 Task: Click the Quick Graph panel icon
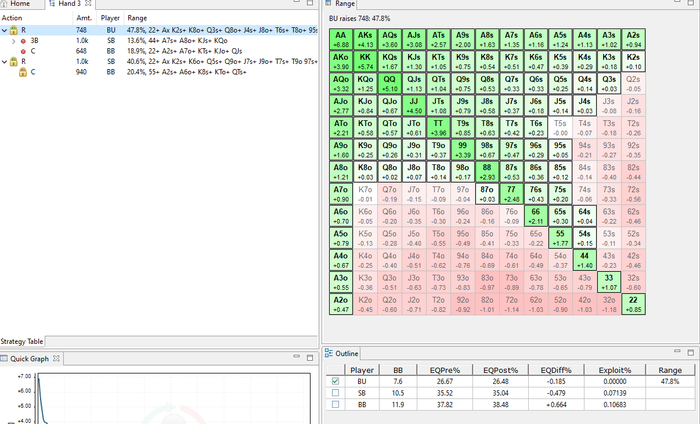point(4,358)
